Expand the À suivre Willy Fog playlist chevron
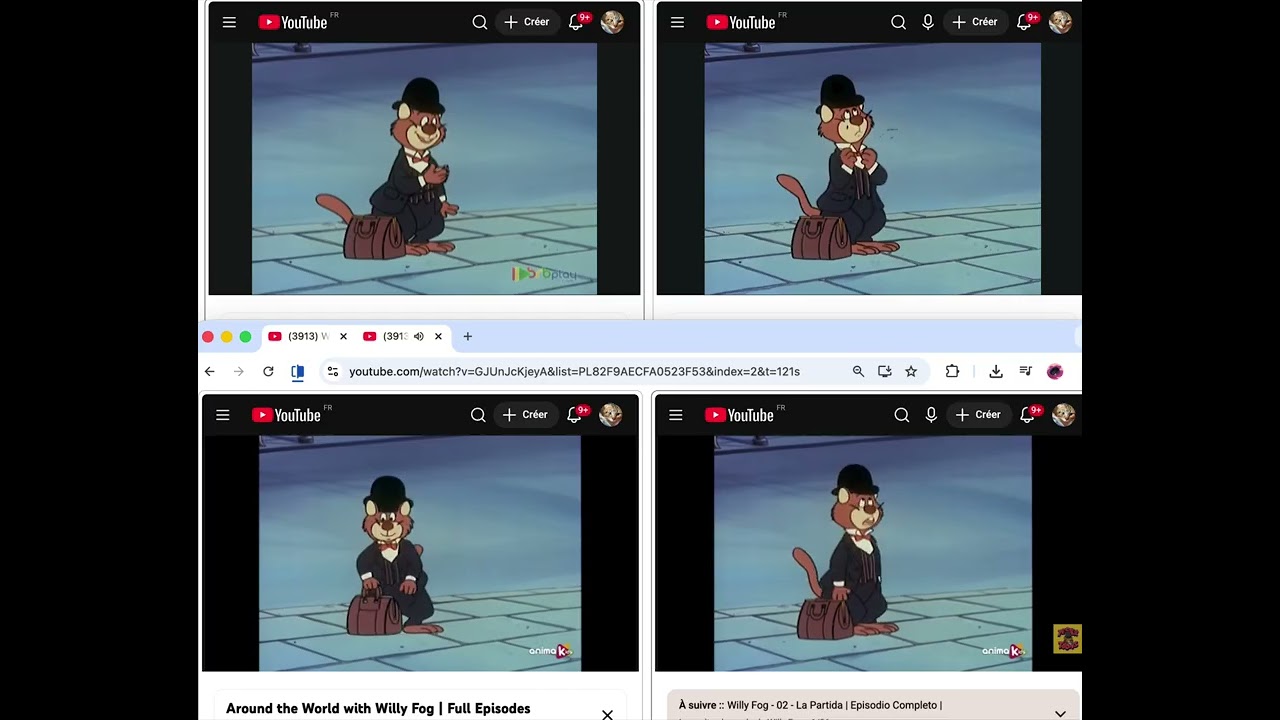The height and width of the screenshot is (720, 1280). click(x=1060, y=713)
